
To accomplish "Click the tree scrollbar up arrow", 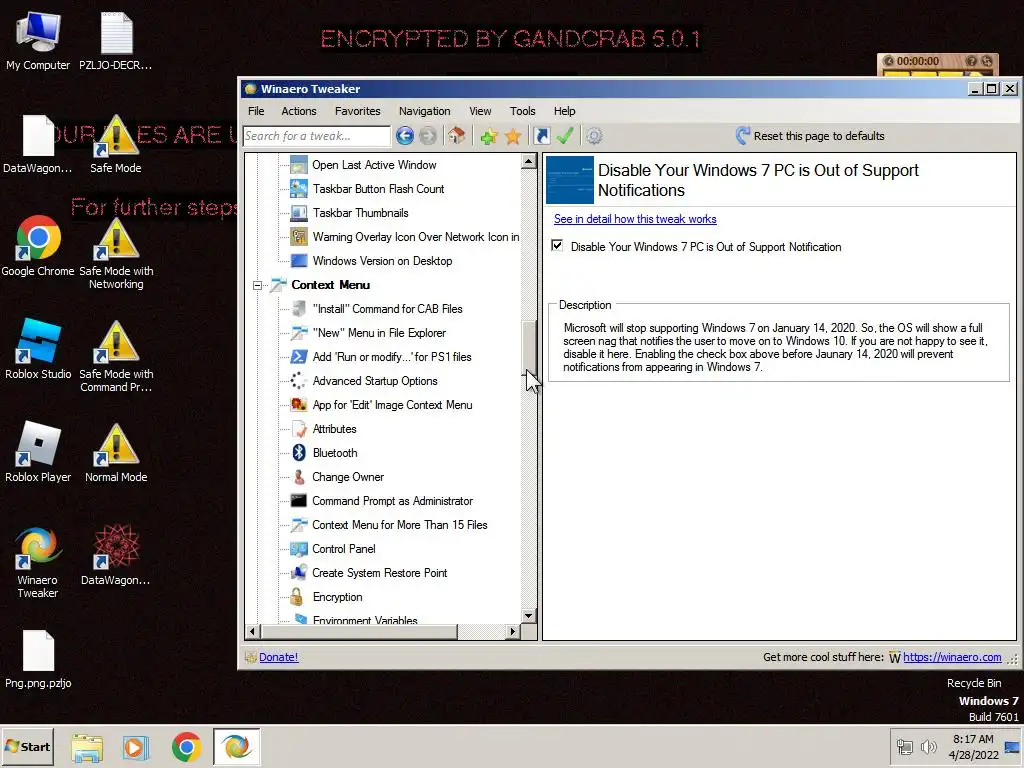I will [528, 161].
